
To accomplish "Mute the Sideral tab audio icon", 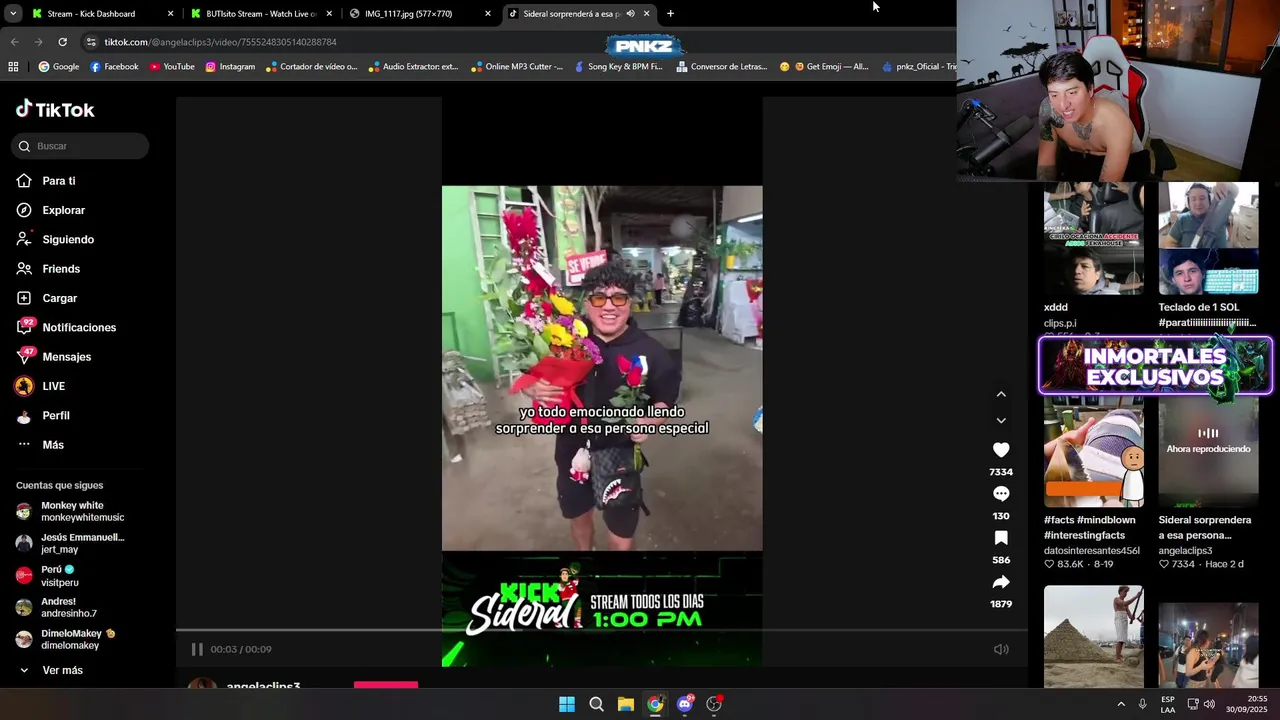I will click(630, 14).
